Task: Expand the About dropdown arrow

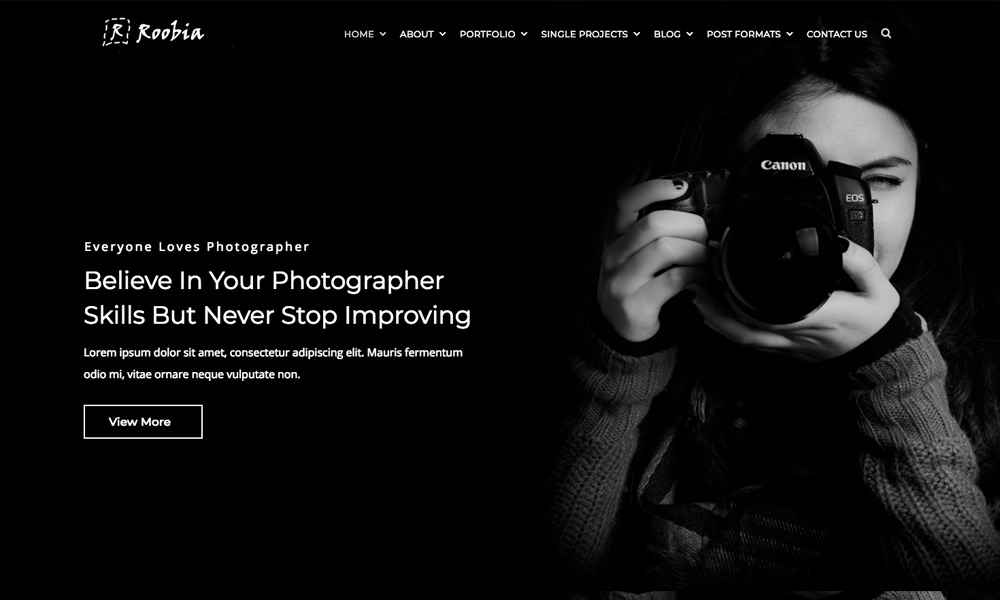Action: [442, 34]
